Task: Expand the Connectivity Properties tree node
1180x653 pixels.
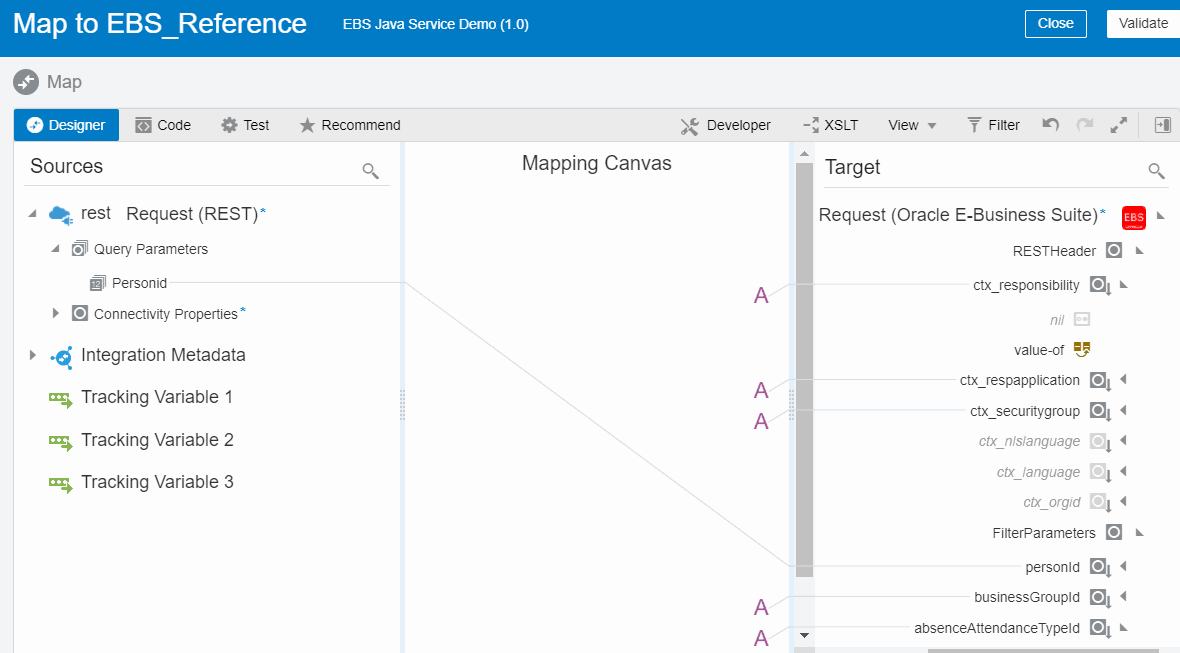Action: pos(56,313)
